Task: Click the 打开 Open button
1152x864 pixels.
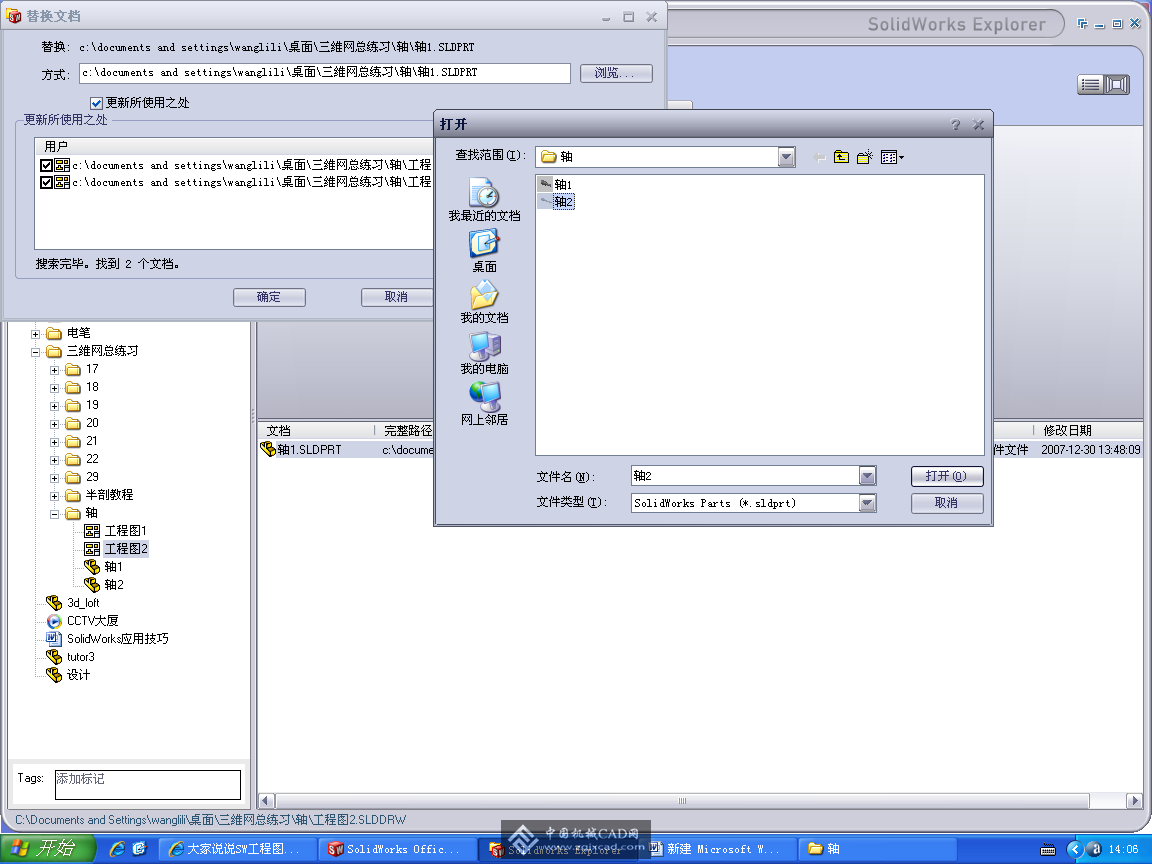Action: point(947,476)
